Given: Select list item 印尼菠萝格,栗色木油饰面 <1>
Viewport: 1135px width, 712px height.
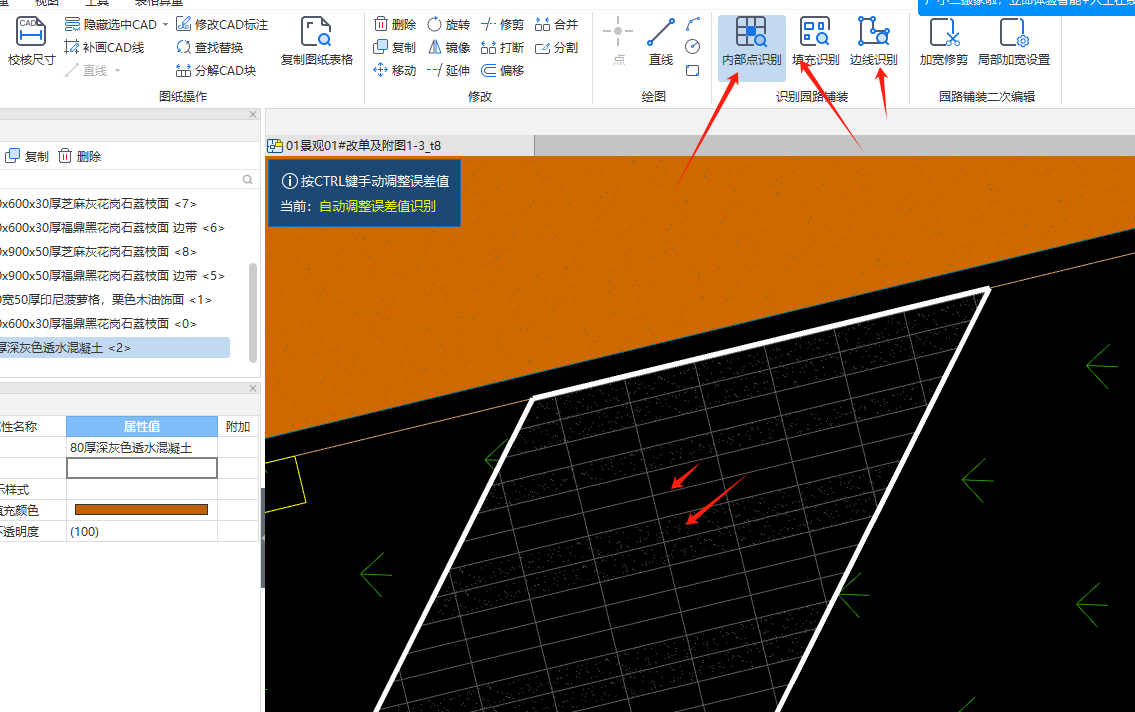Looking at the screenshot, I should pyautogui.click(x=116, y=300).
